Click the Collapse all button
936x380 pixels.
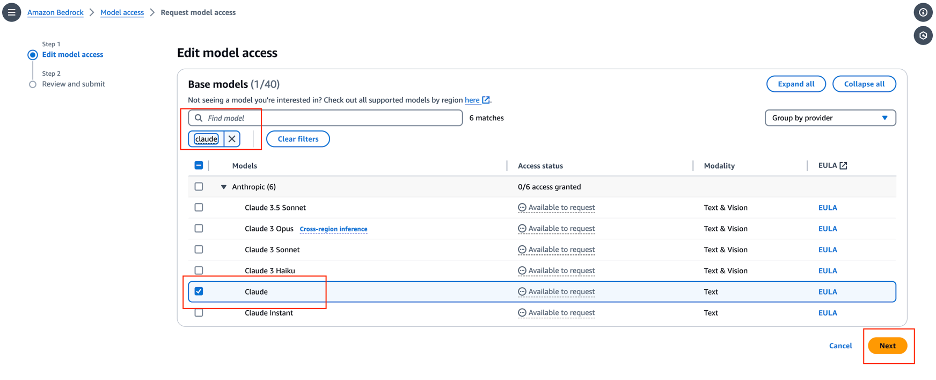(864, 84)
